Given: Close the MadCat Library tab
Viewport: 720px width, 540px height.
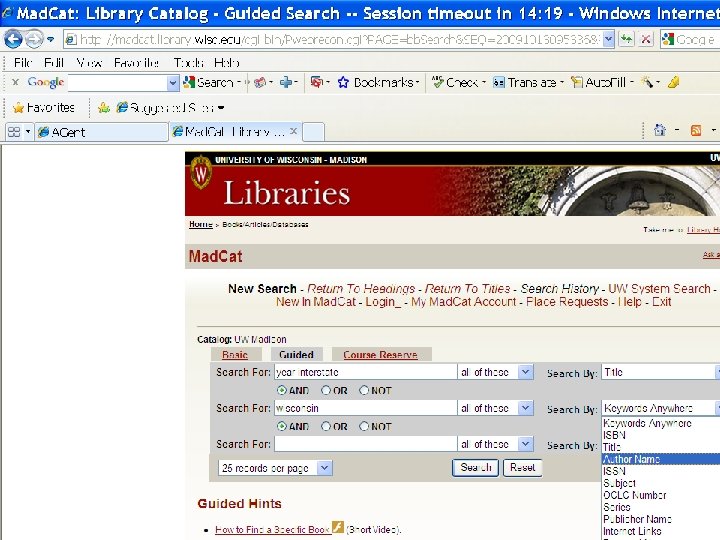Looking at the screenshot, I should (293, 131).
